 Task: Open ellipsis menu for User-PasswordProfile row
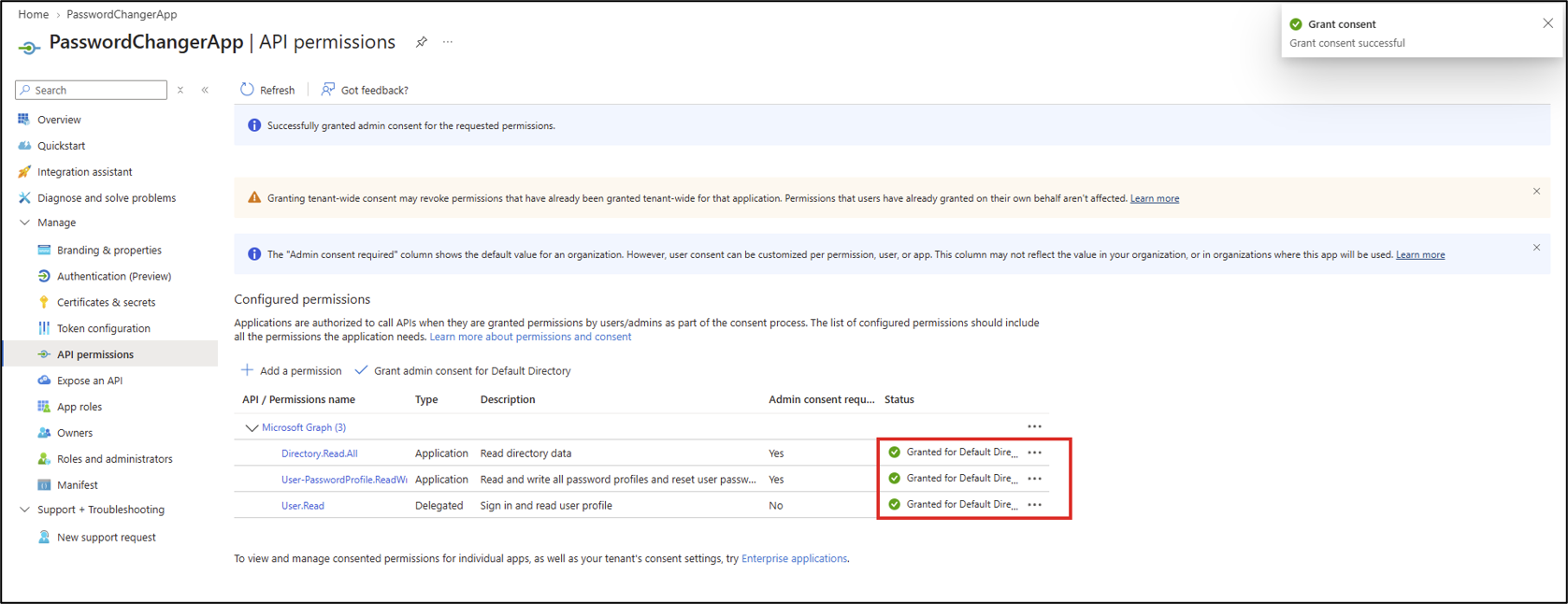1034,479
